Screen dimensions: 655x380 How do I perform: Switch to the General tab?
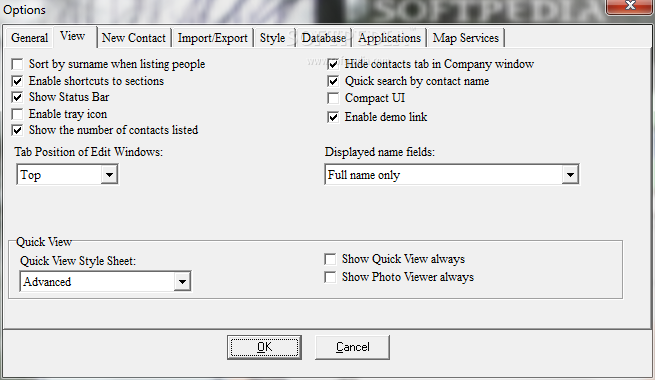click(x=29, y=38)
